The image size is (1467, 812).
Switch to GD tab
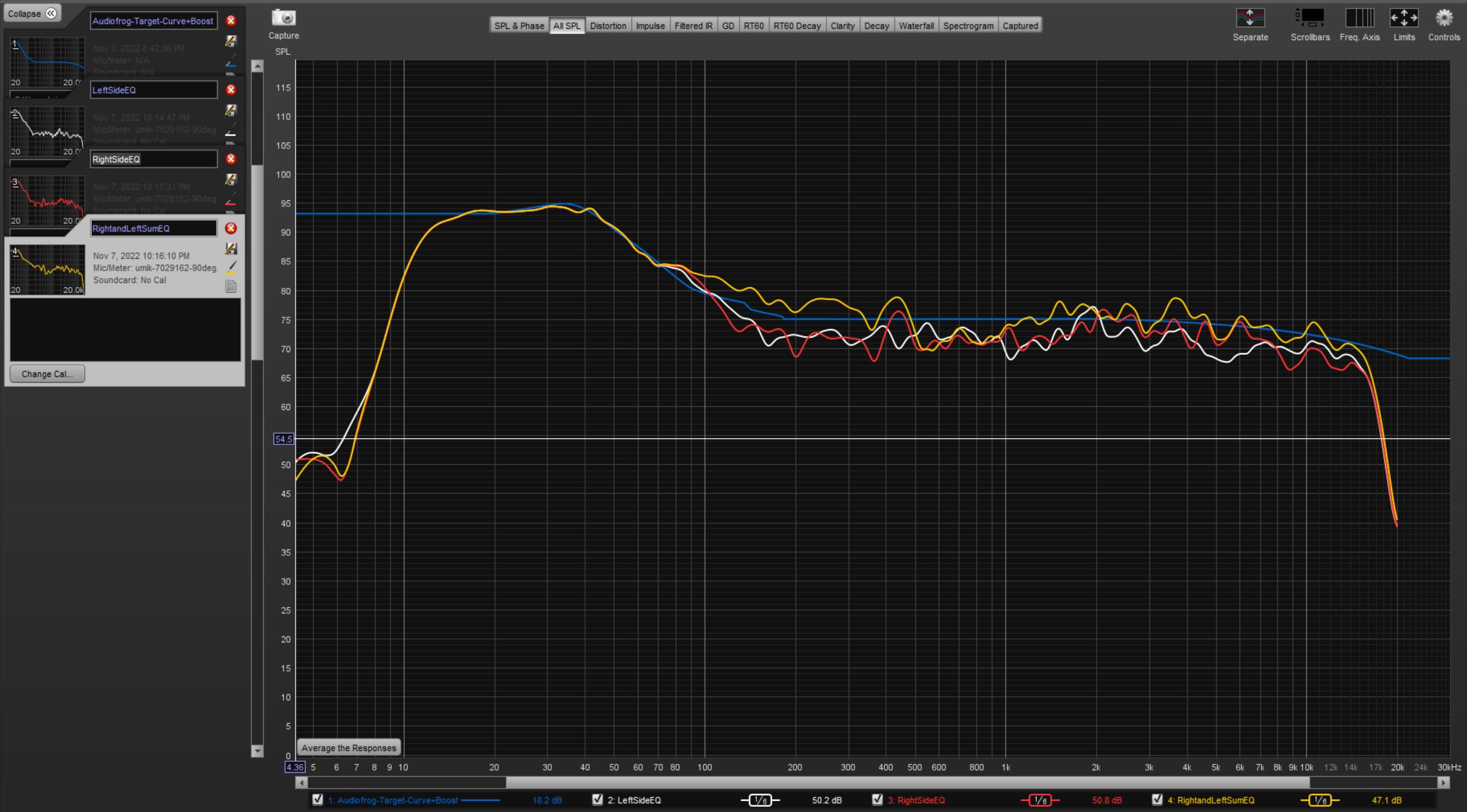click(x=728, y=26)
